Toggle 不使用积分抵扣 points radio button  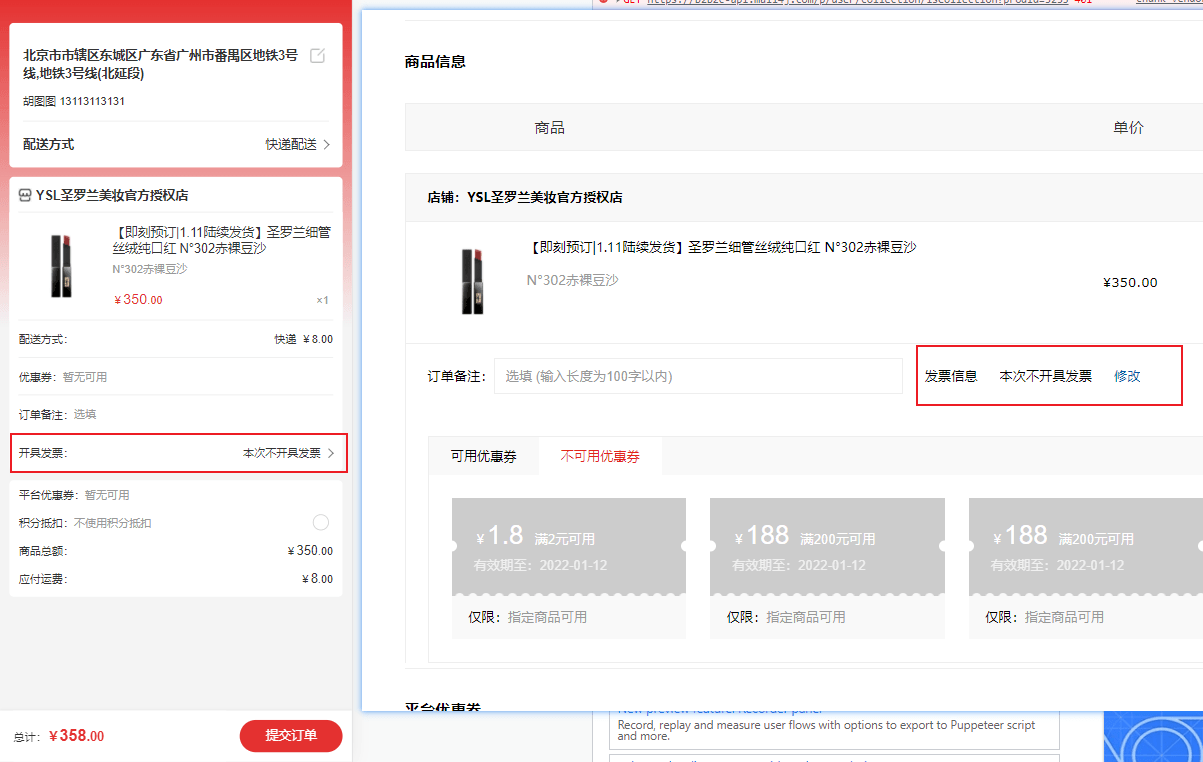pyautogui.click(x=321, y=523)
